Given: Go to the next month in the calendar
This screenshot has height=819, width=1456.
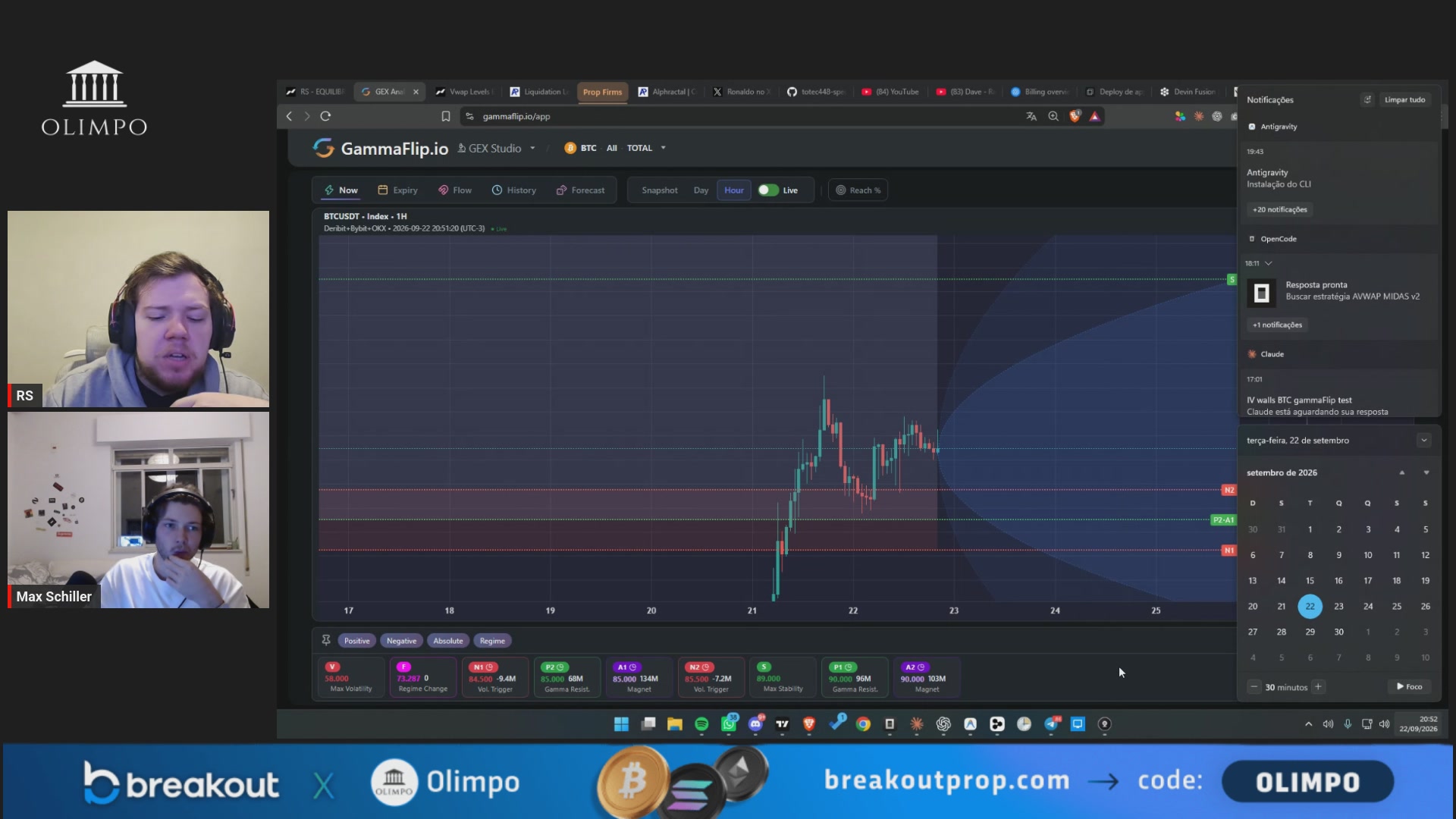Looking at the screenshot, I should point(1426,472).
